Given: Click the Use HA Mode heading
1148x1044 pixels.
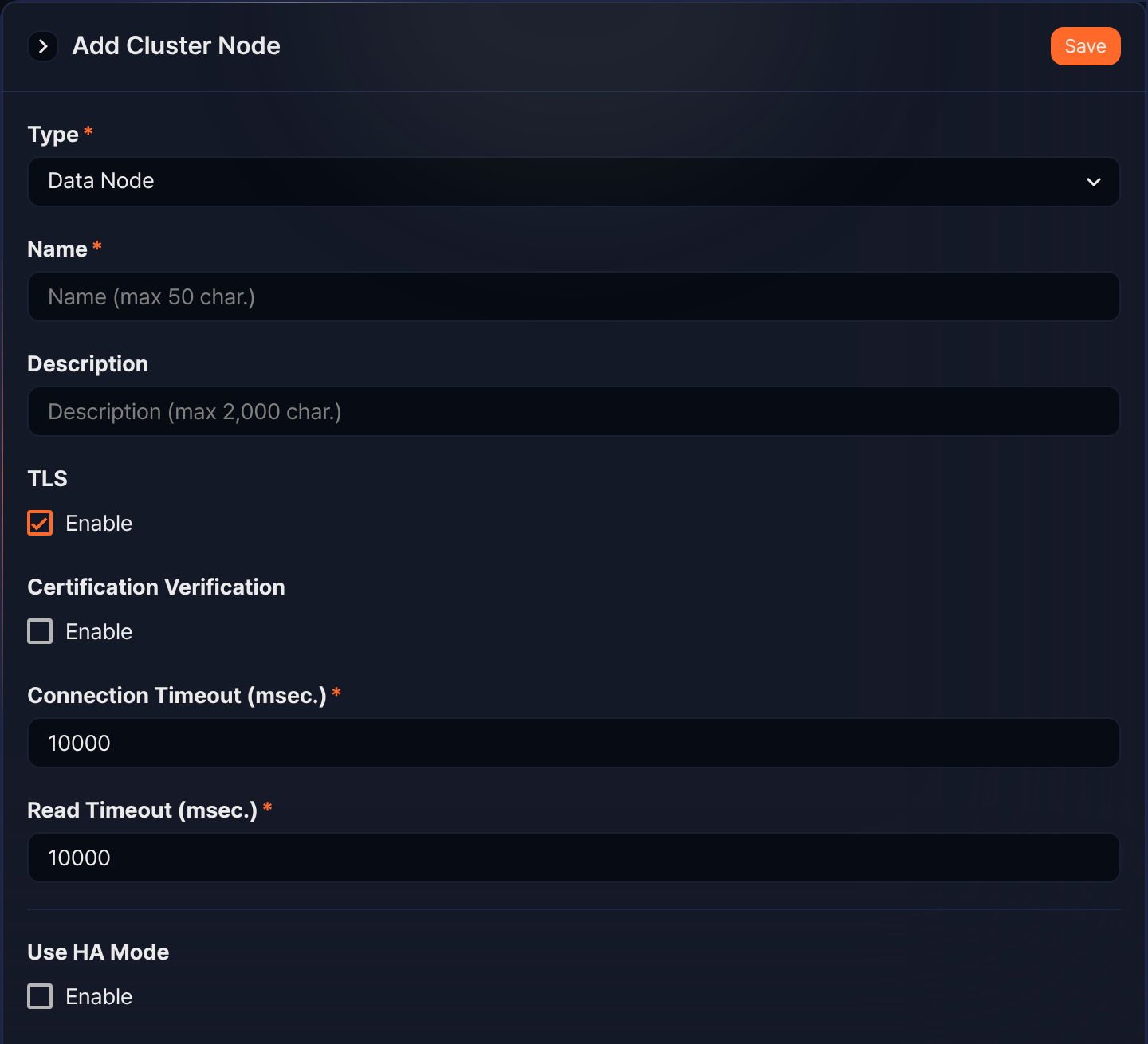Looking at the screenshot, I should click(98, 952).
